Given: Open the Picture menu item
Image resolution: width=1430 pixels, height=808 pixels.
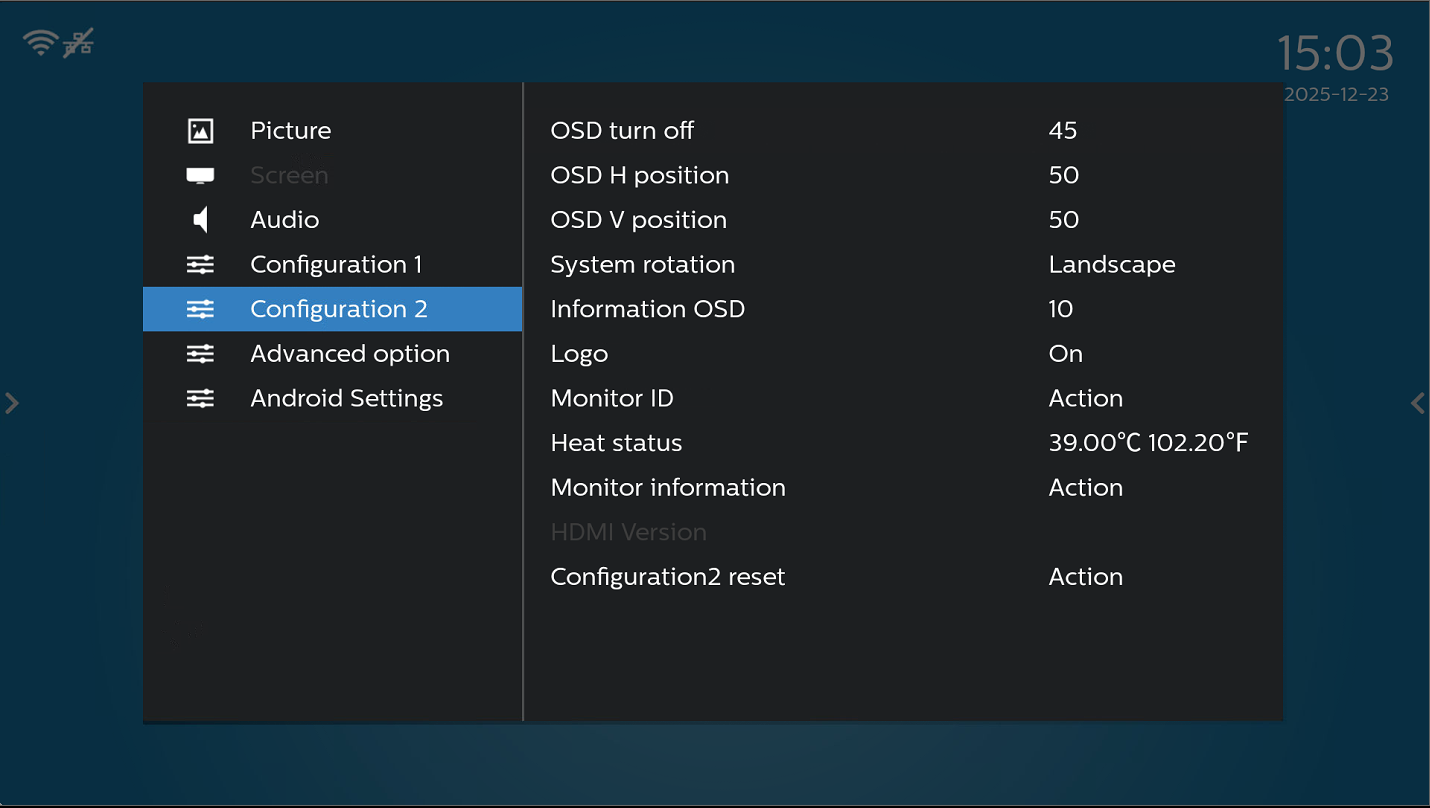Looking at the screenshot, I should pos(290,131).
